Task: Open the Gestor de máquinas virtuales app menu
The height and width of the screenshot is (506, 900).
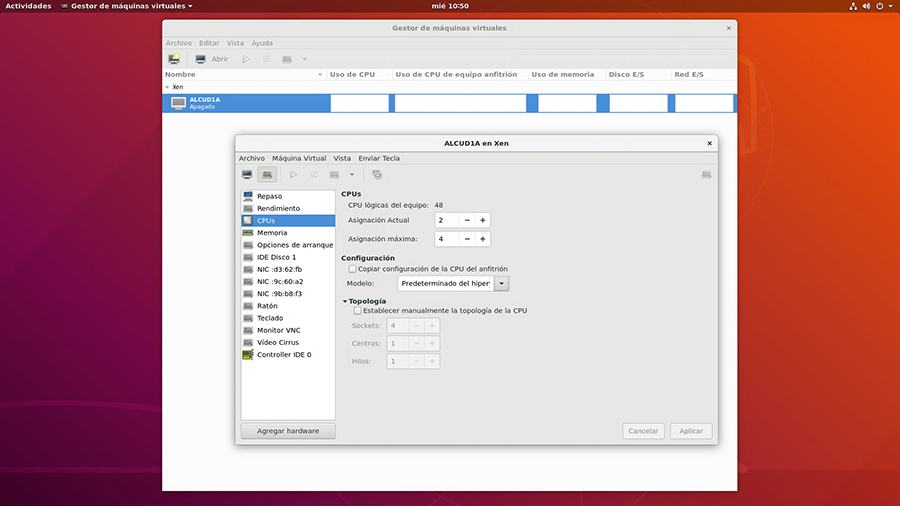Action: [x=127, y=6]
